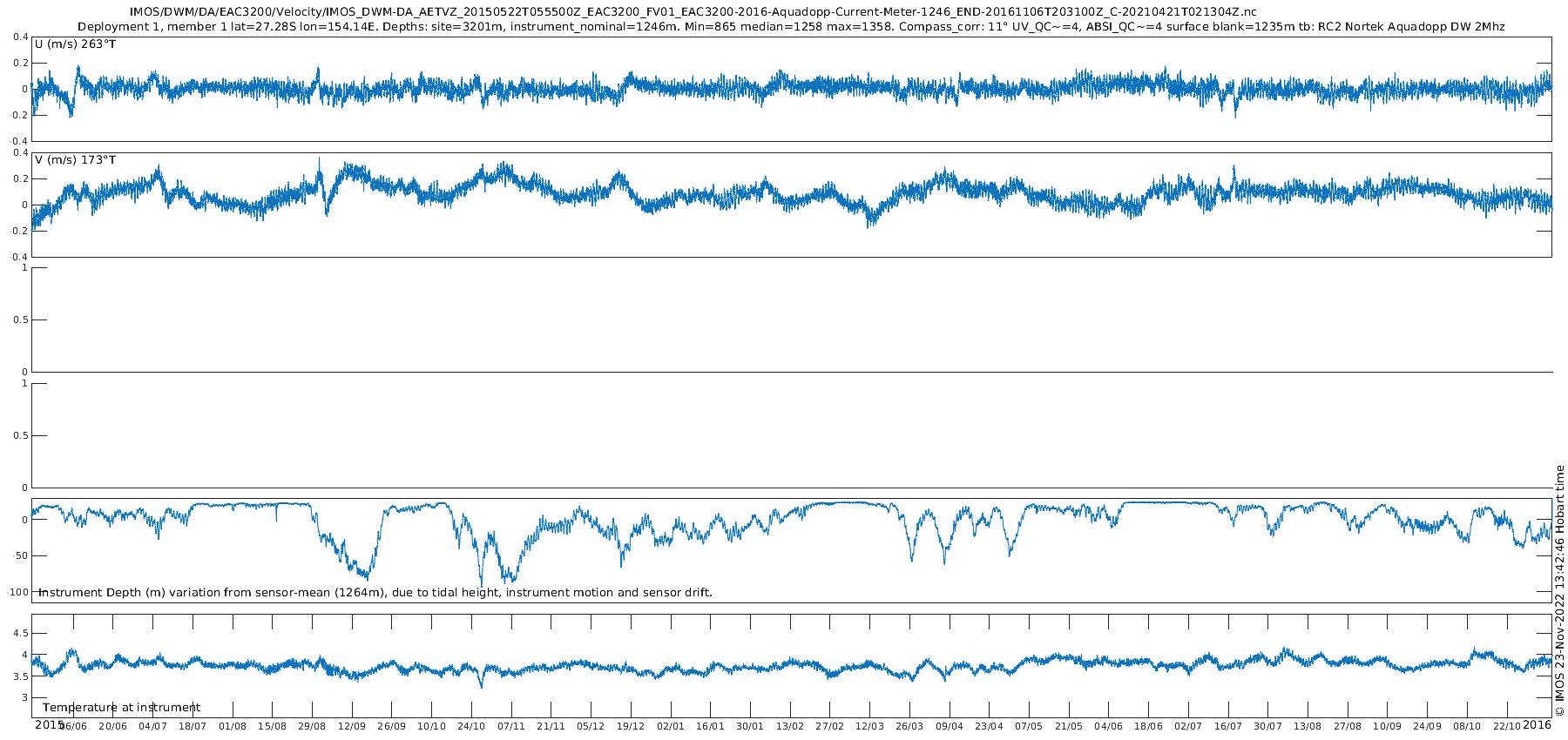
Task: Click the 'Temperature at instrument' label
Action: (122, 708)
